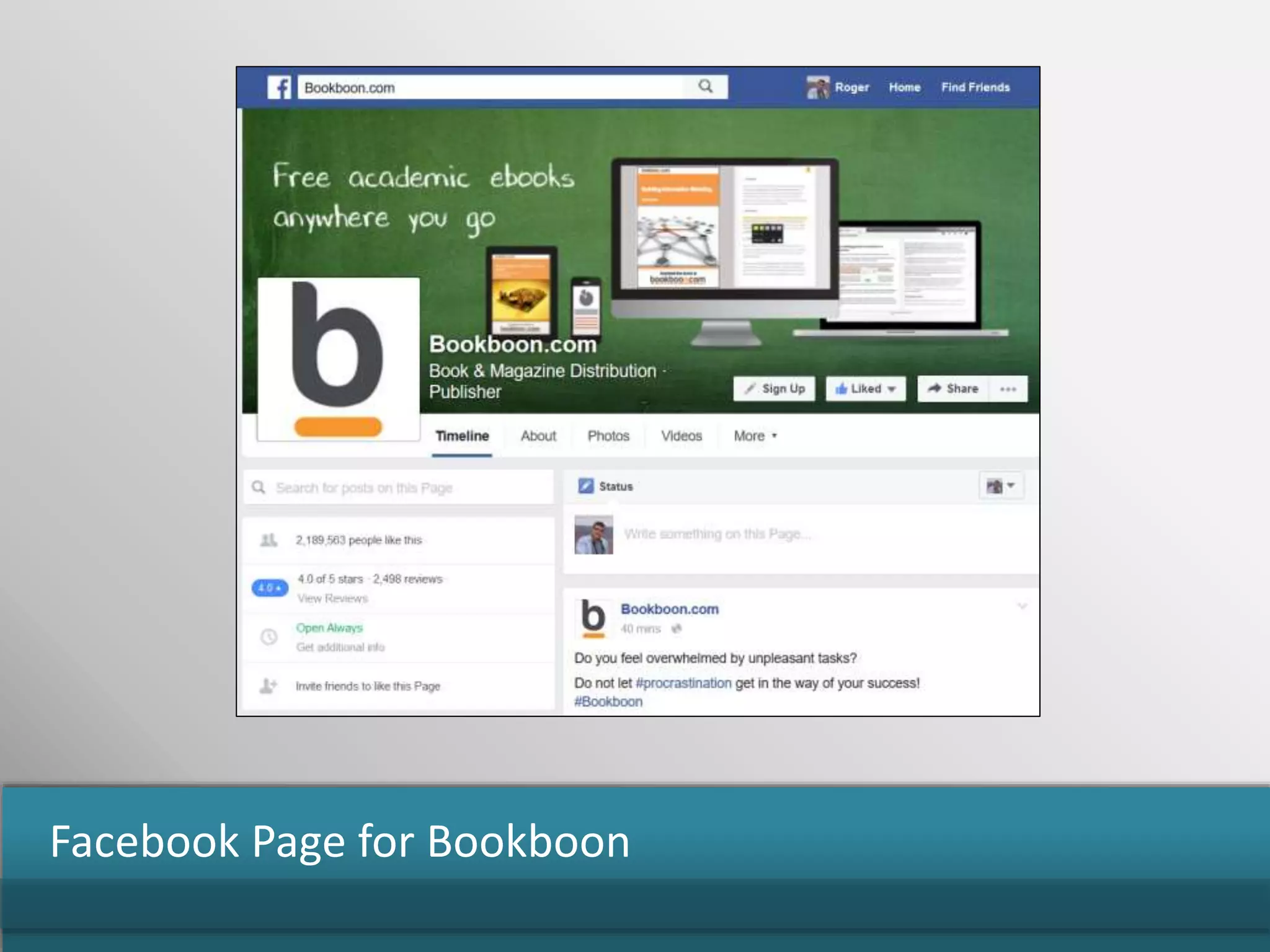Open the Videos tab
This screenshot has width=1270, height=952.
click(x=682, y=436)
